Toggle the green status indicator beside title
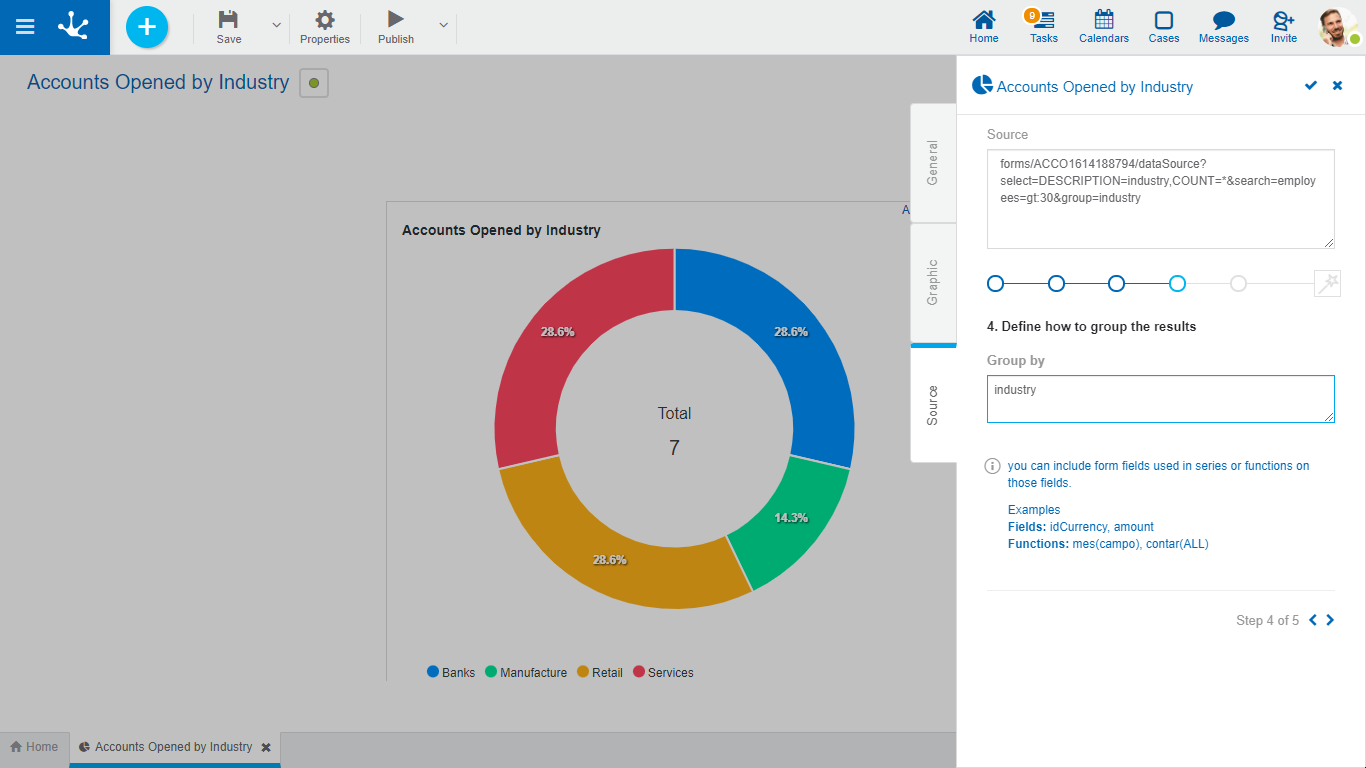This screenshot has height=768, width=1366. point(314,83)
